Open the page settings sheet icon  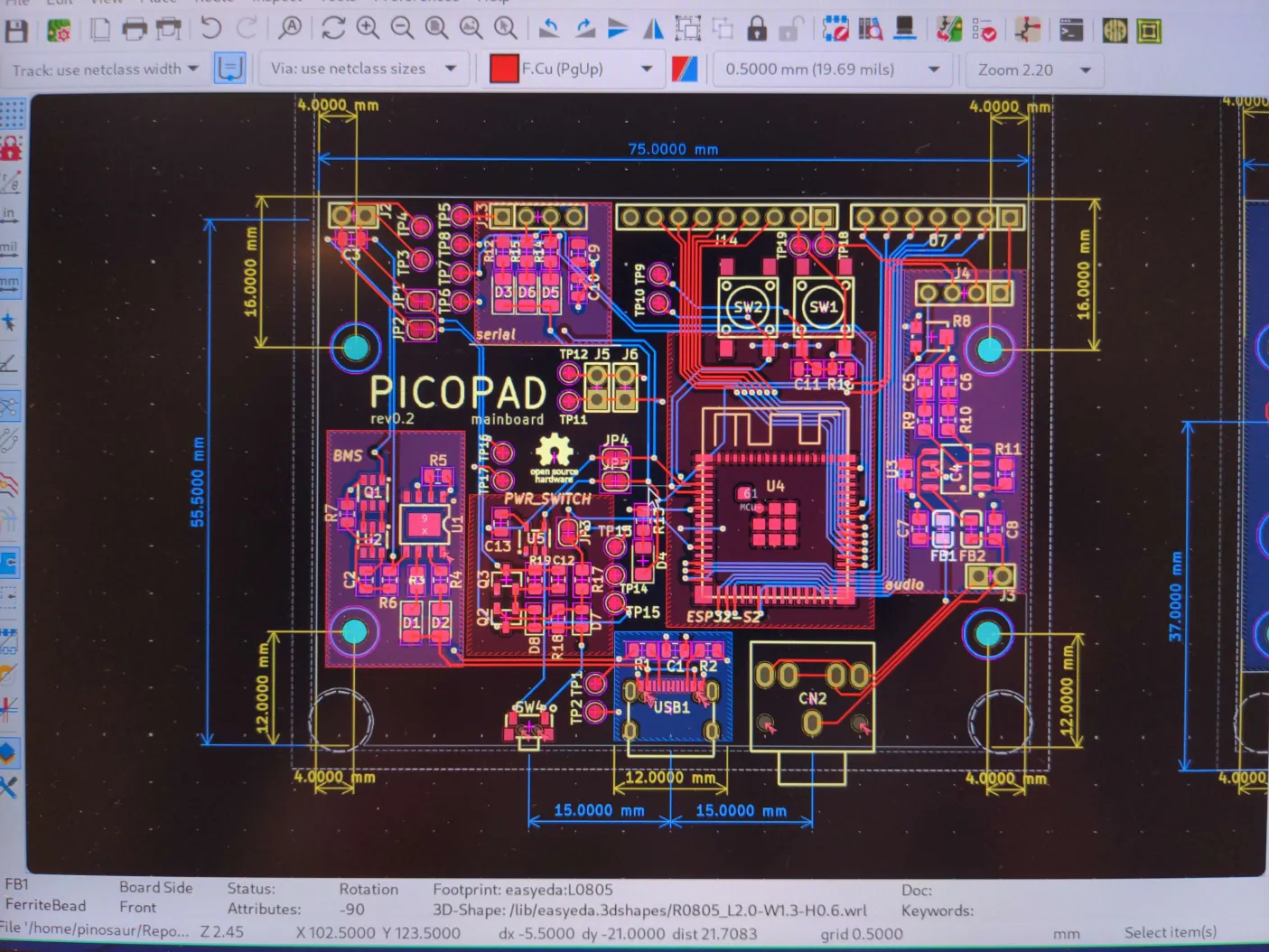coord(99,30)
